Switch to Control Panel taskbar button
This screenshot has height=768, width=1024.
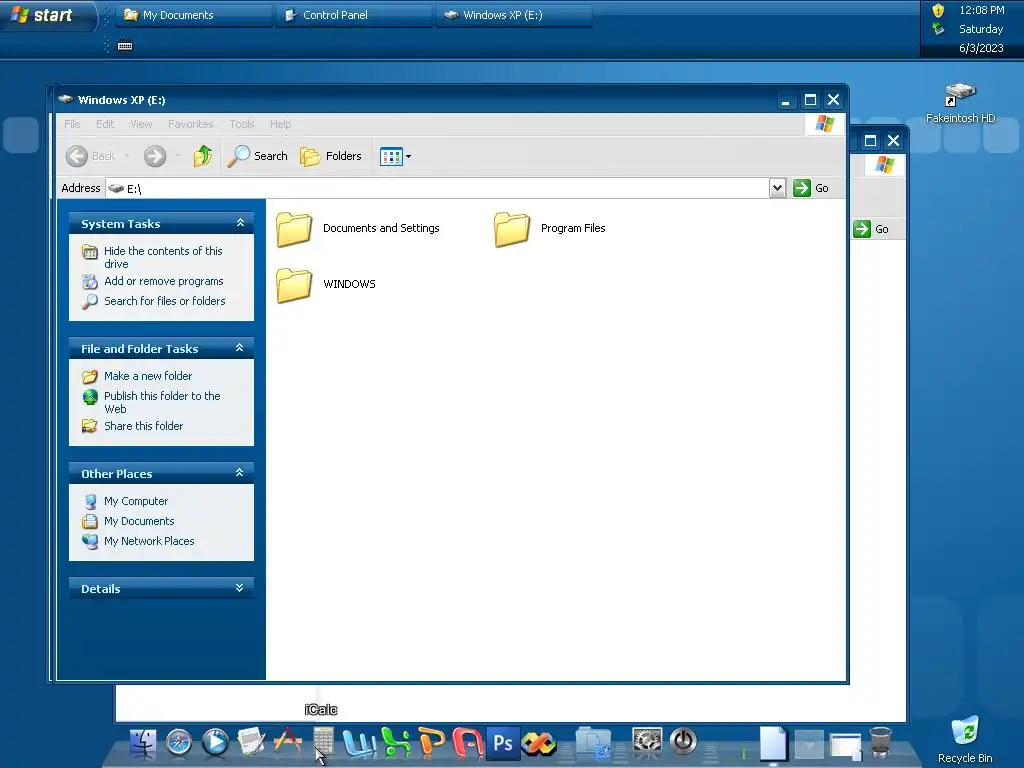pyautogui.click(x=353, y=15)
